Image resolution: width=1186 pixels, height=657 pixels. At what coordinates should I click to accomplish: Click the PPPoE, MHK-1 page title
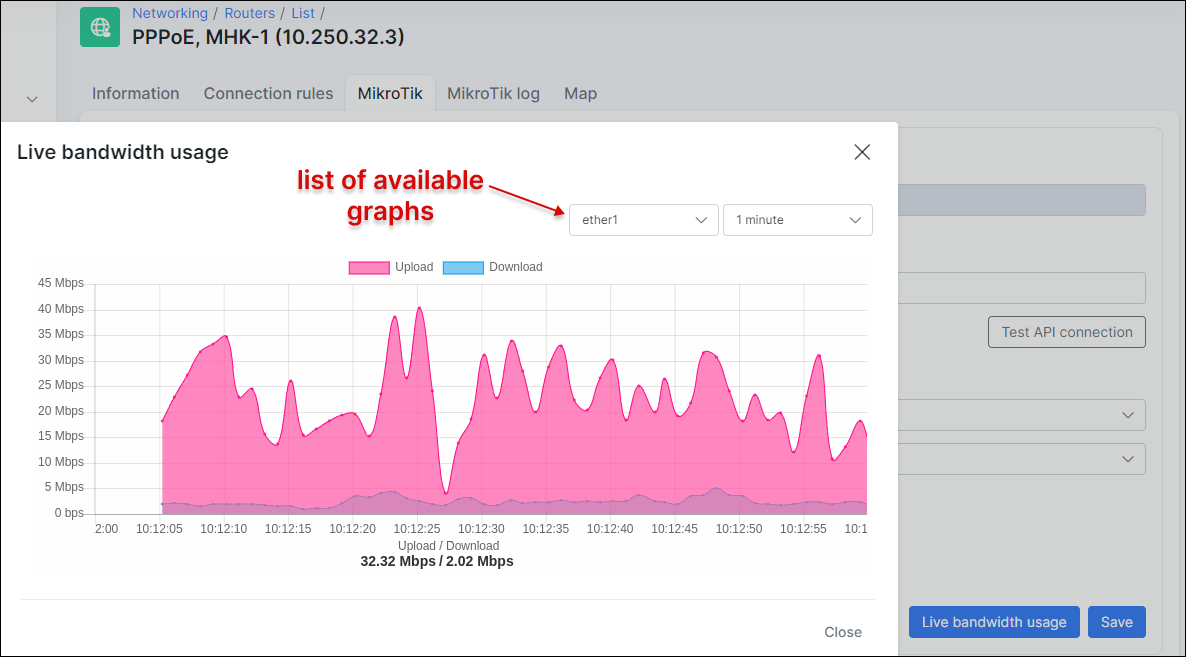pyautogui.click(x=268, y=37)
